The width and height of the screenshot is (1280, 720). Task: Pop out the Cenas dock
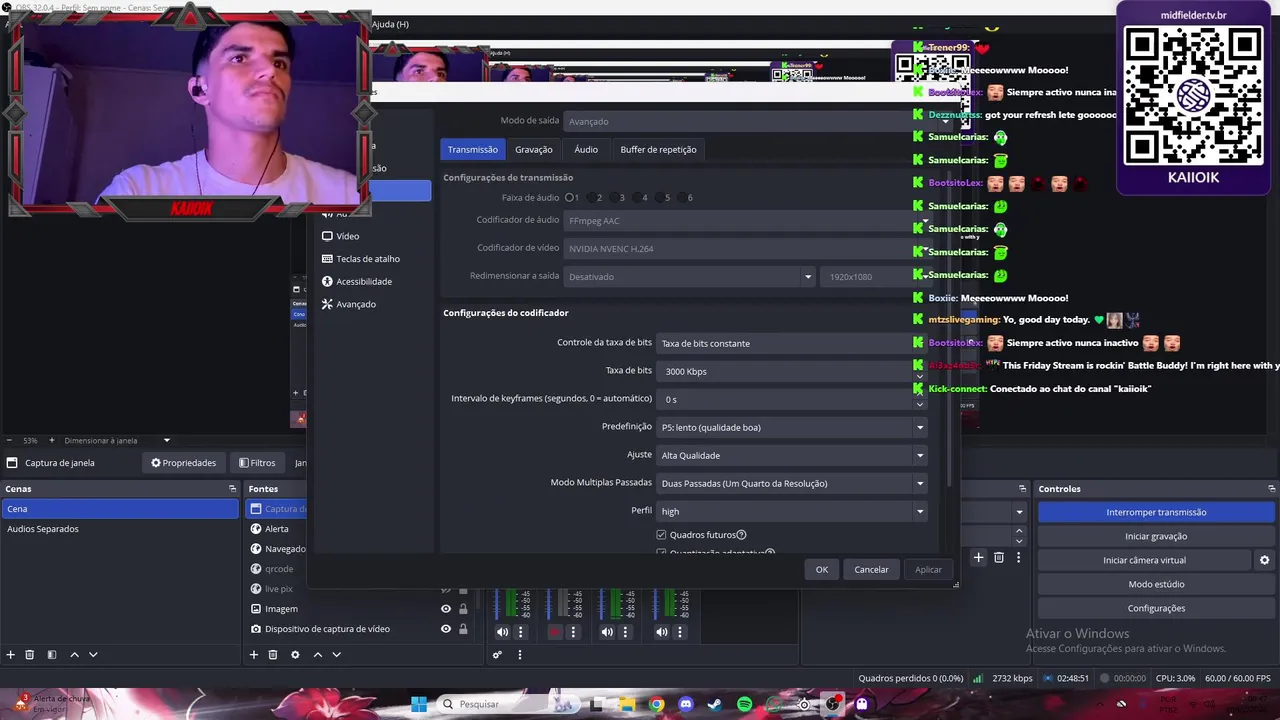232,489
